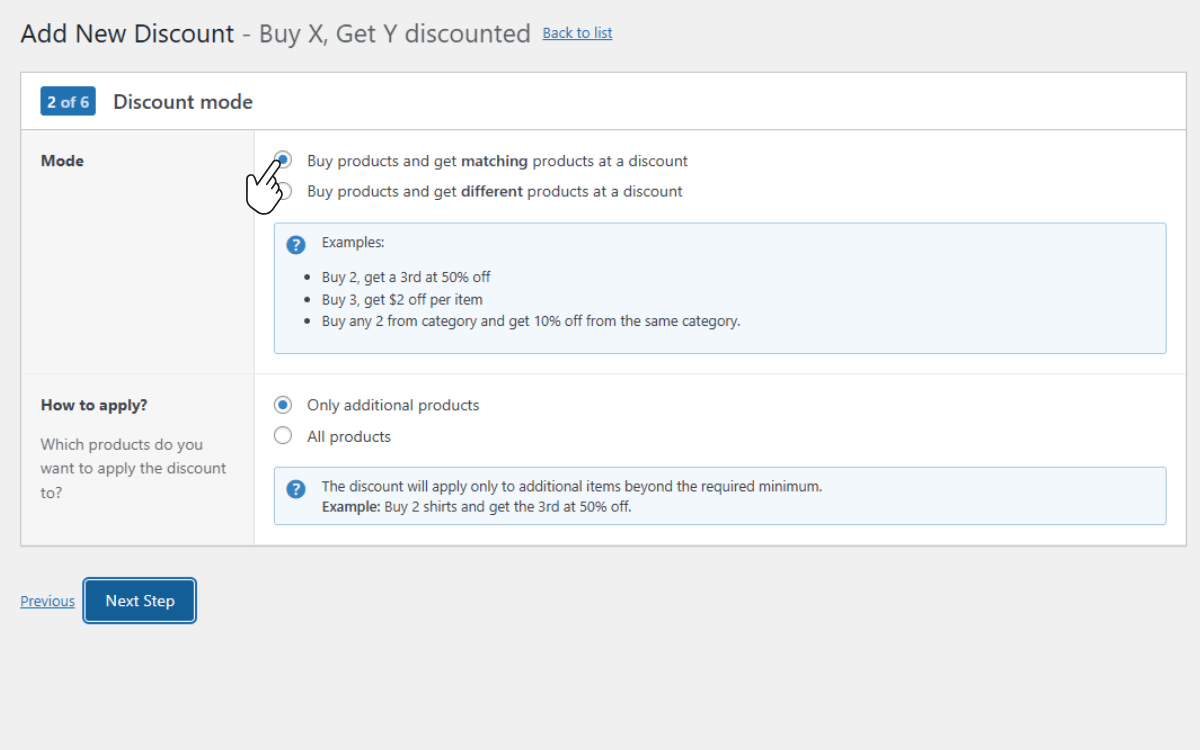Choose the Only additional products radio option
The image size is (1200, 750).
coord(283,405)
